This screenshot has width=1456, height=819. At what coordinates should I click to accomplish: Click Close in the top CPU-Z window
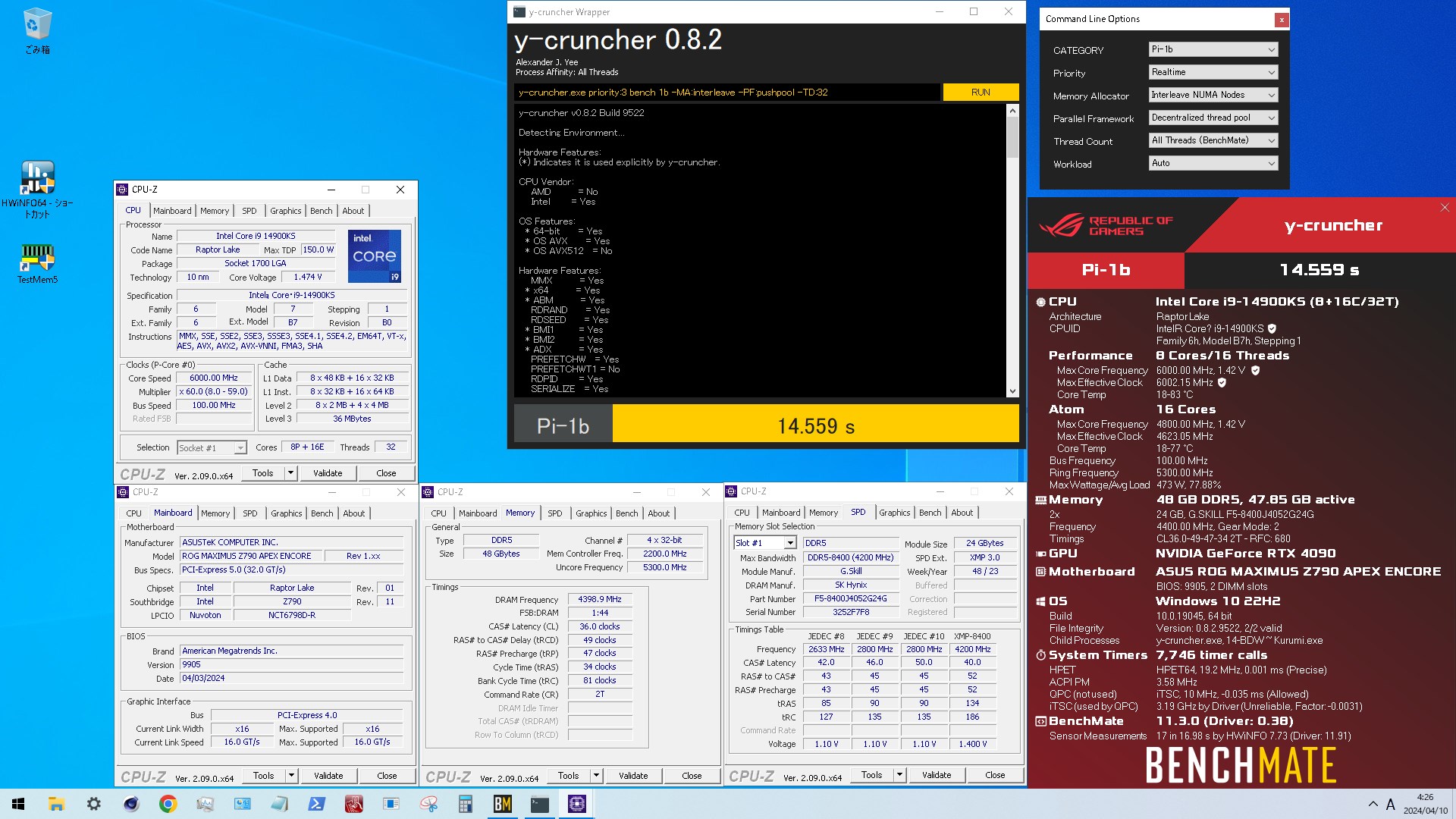[x=386, y=472]
